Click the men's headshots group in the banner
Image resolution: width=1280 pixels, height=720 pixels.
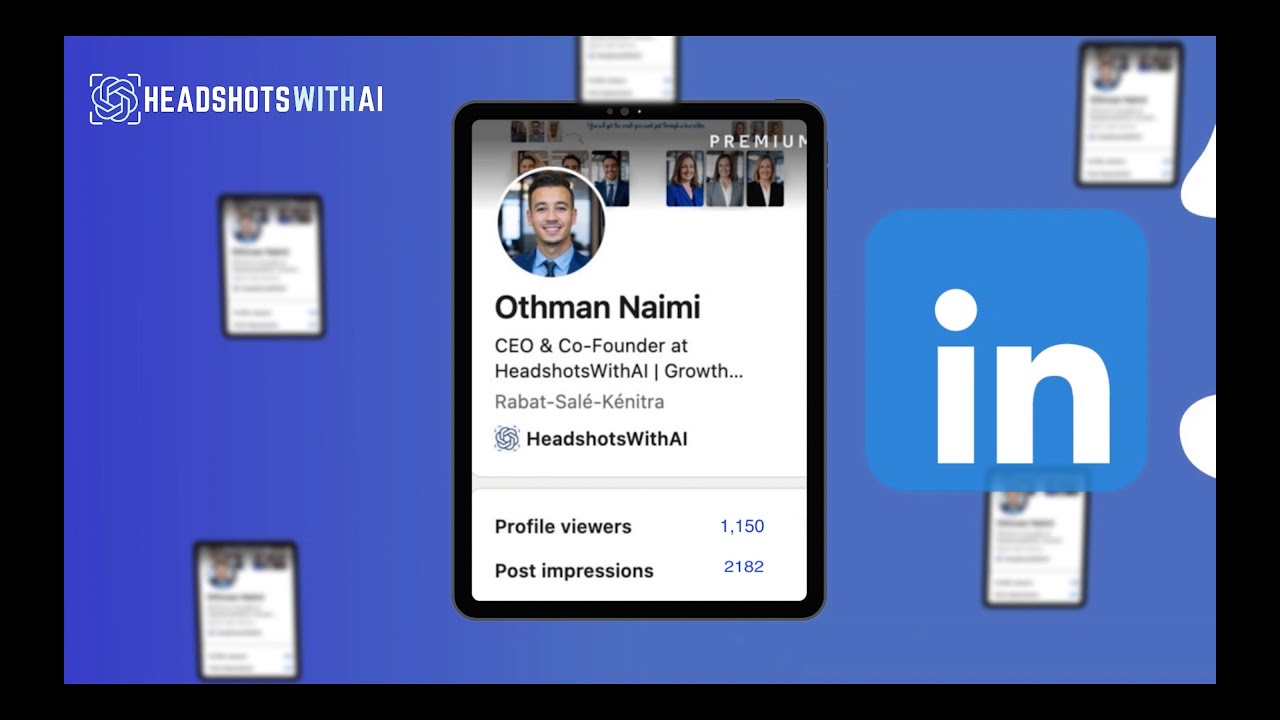click(571, 178)
